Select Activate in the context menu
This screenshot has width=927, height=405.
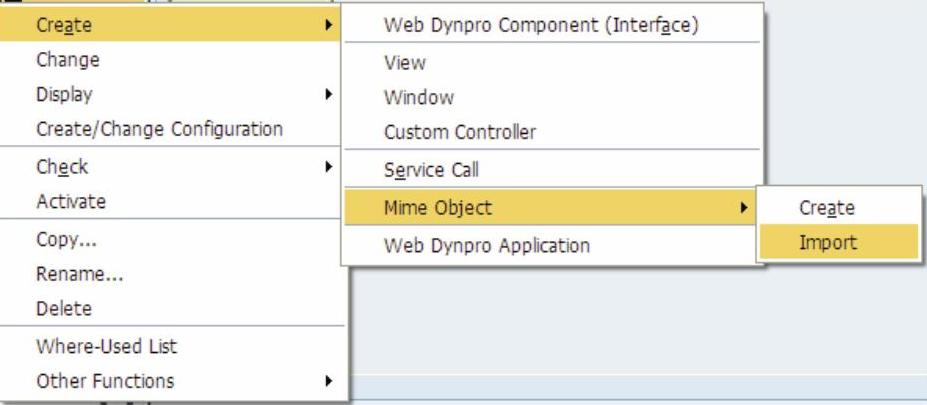click(x=170, y=202)
